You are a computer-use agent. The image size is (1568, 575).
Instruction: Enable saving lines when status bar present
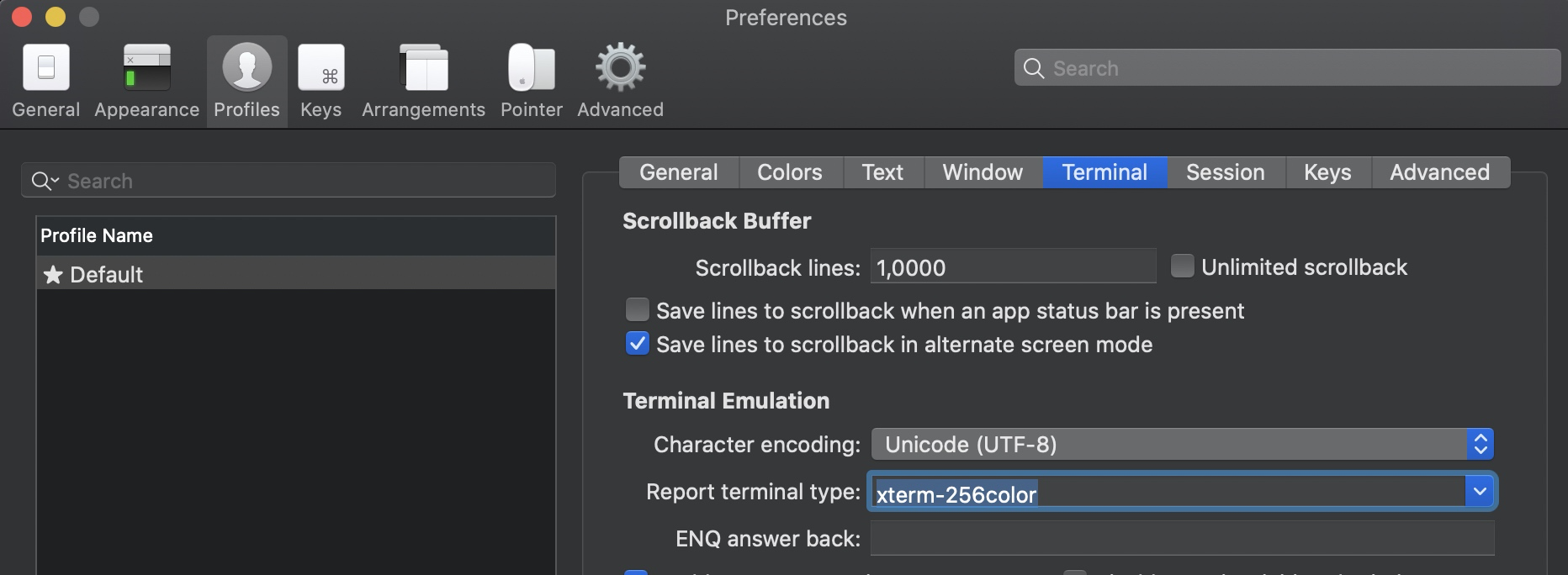point(638,310)
